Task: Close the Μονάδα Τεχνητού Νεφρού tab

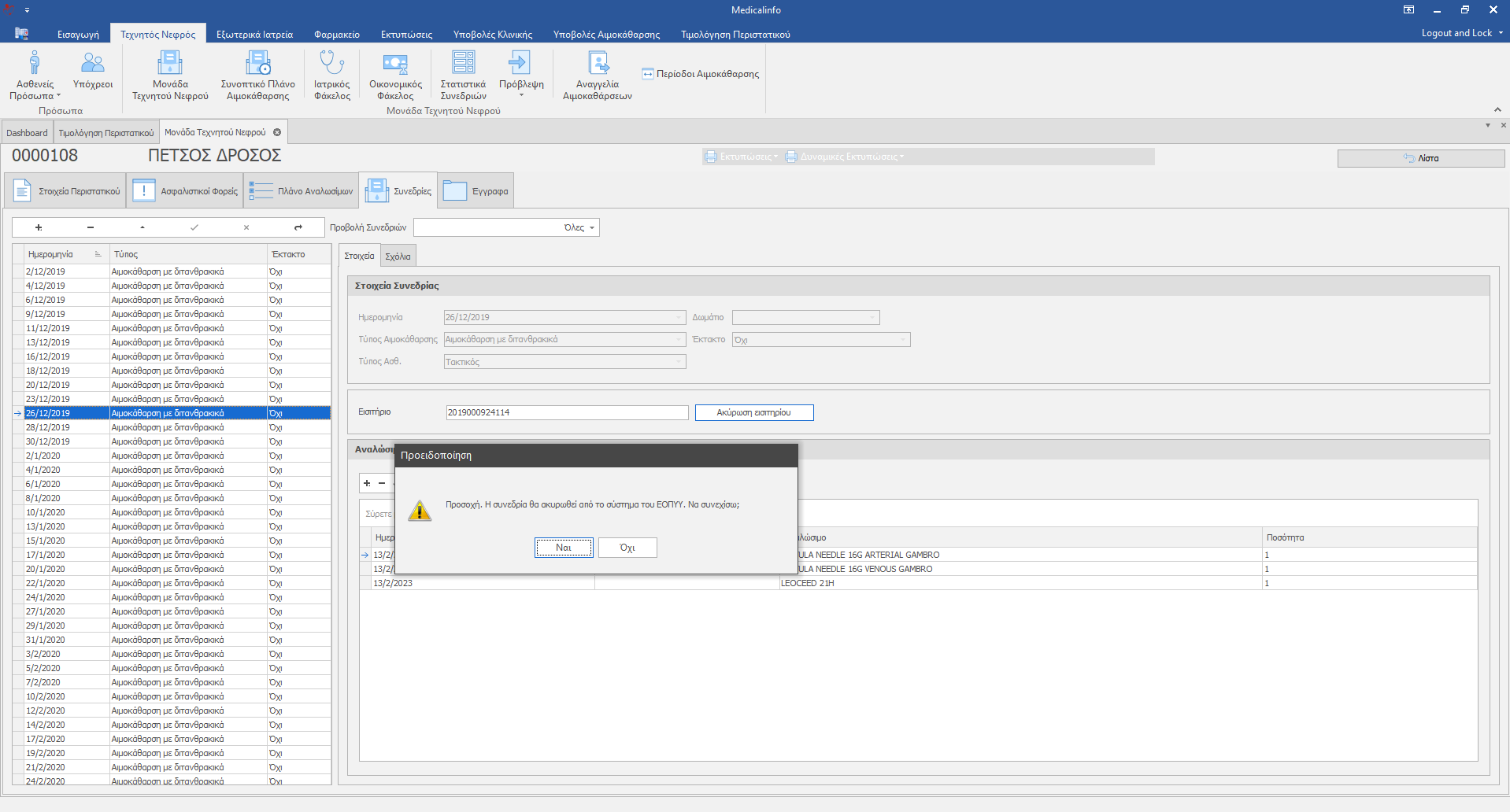Action: pyautogui.click(x=277, y=132)
